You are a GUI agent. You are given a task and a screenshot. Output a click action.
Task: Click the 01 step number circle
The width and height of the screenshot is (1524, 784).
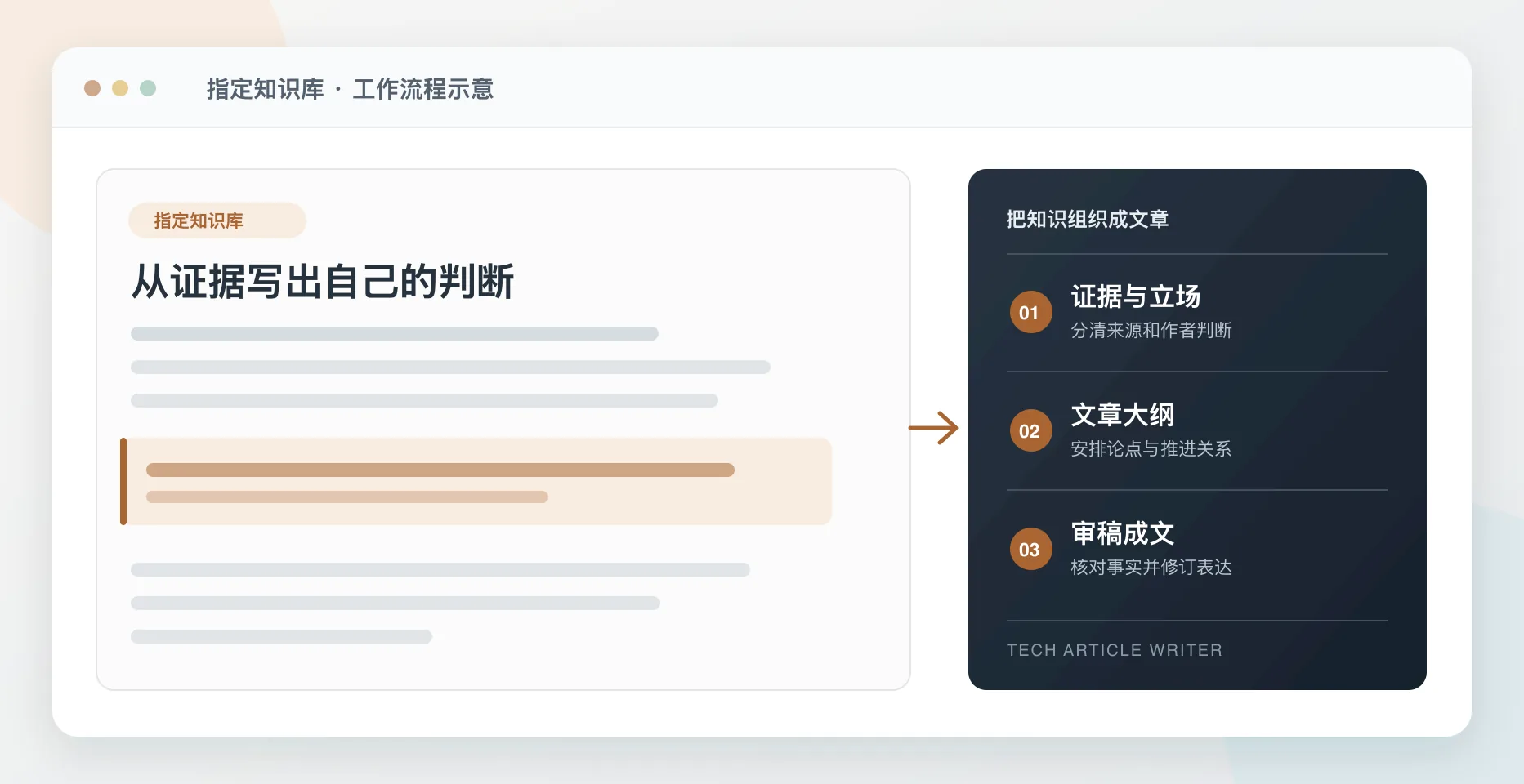[1030, 312]
